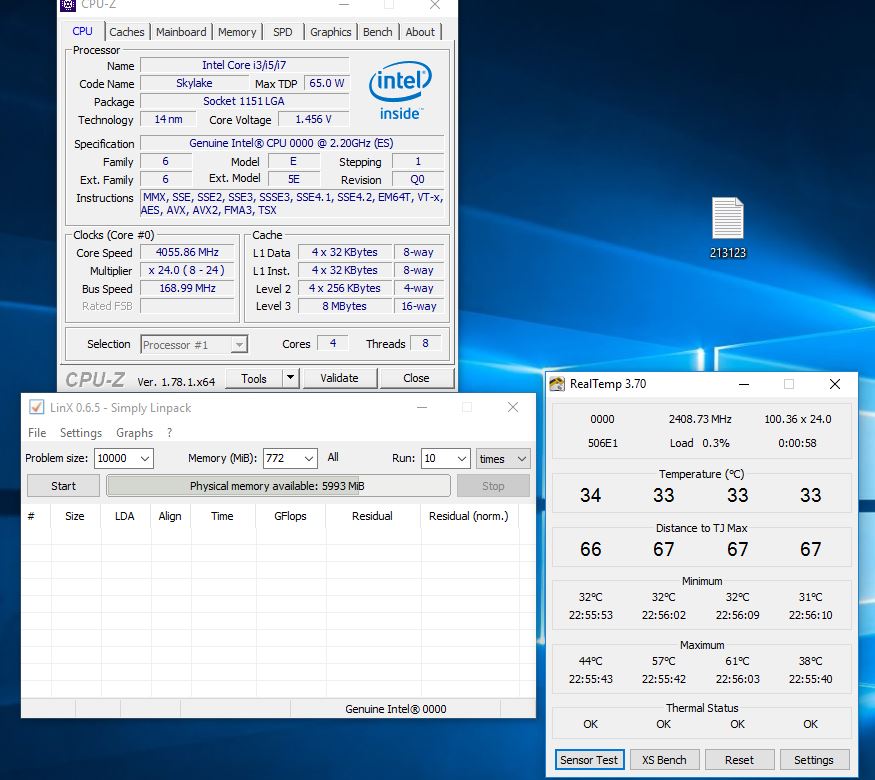Expand the Tools dropdown arrow in CPU-Z
Viewport: 875px width, 780px height.
[x=290, y=378]
